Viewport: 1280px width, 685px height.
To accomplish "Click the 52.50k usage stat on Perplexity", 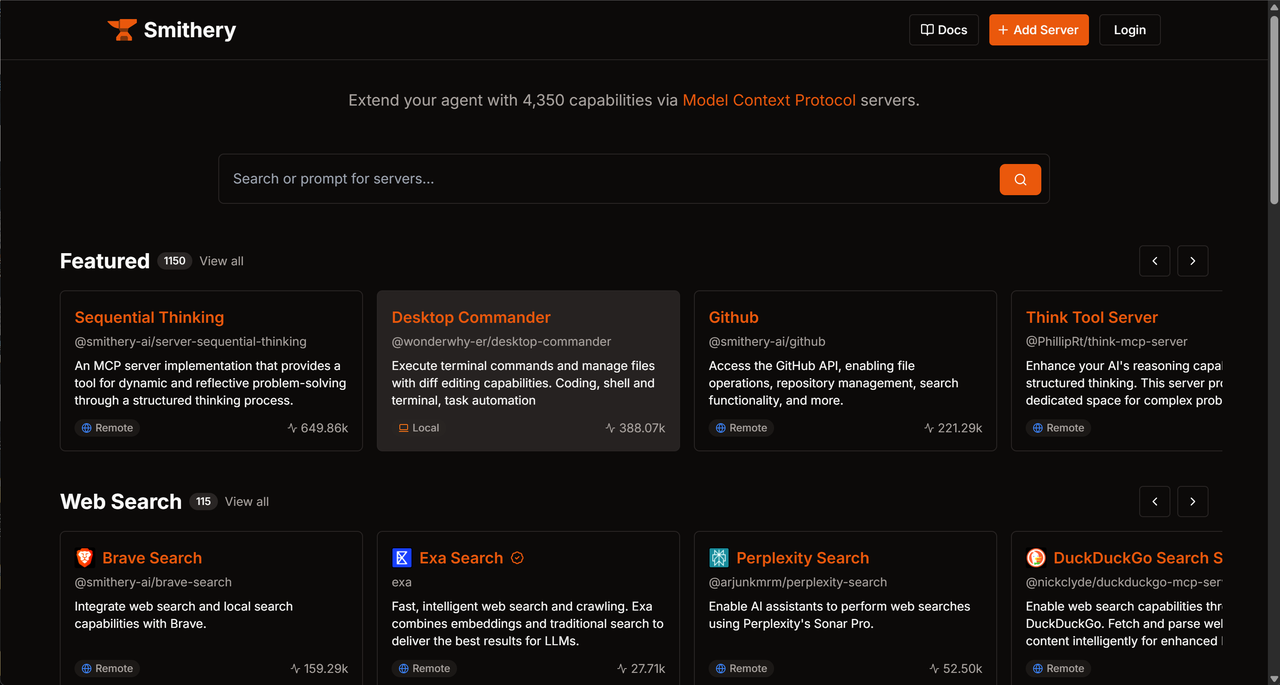I will coord(955,668).
